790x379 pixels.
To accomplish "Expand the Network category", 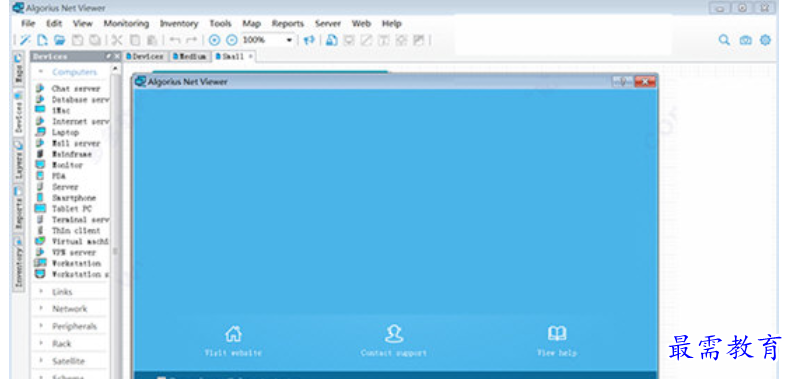I will pyautogui.click(x=41, y=309).
